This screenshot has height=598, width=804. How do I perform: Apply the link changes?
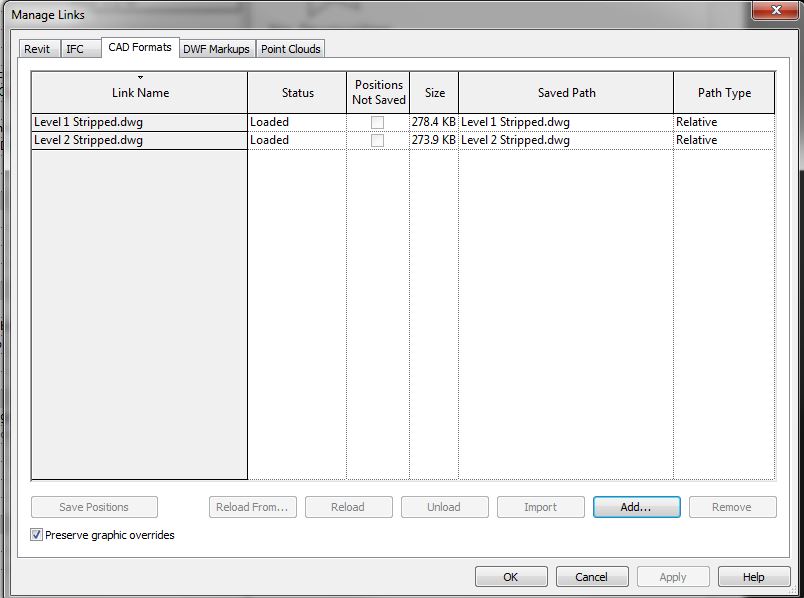[x=672, y=576]
